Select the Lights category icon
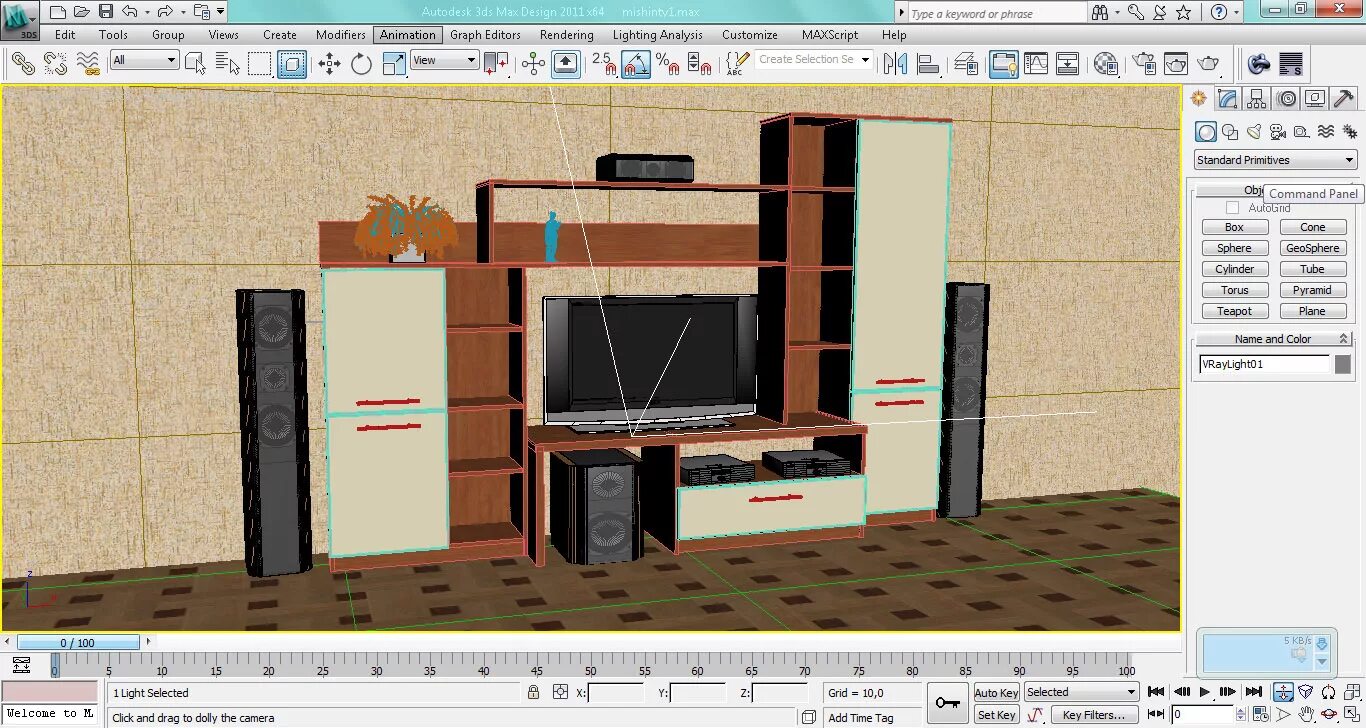Viewport: 1366px width, 728px height. [1254, 132]
